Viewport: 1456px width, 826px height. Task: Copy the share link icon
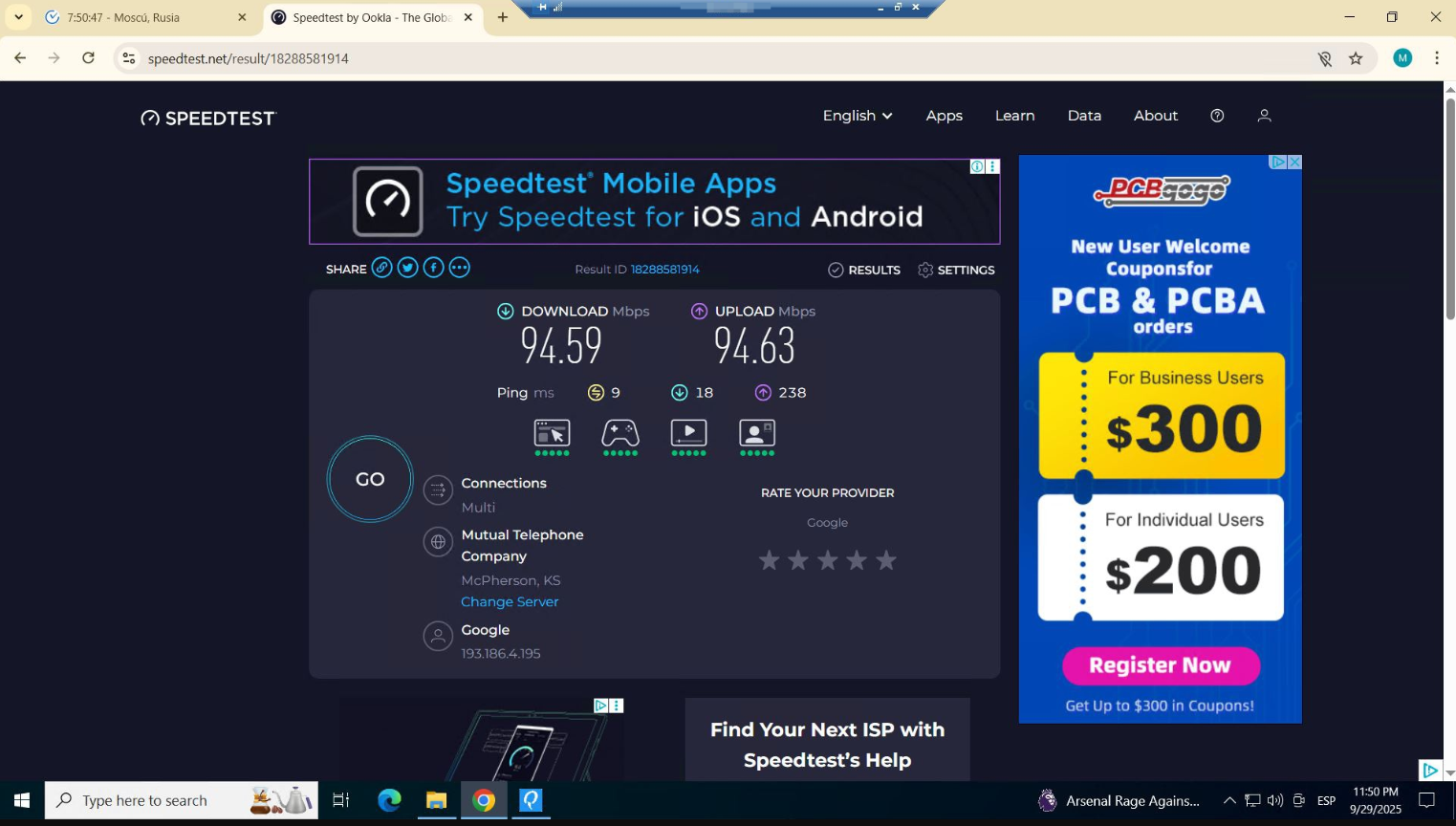click(381, 268)
